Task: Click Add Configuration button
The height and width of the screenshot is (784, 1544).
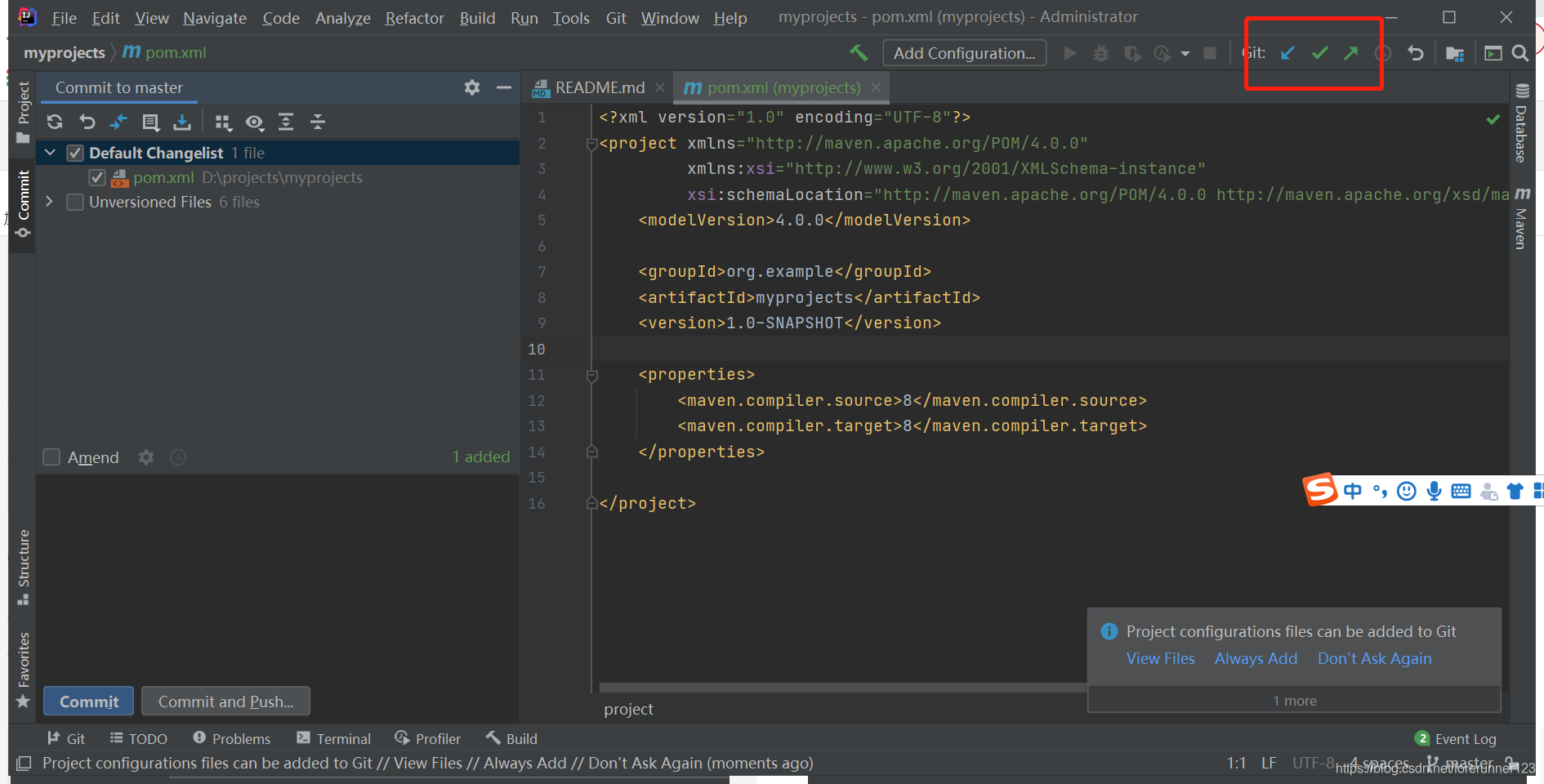Action: coord(964,53)
